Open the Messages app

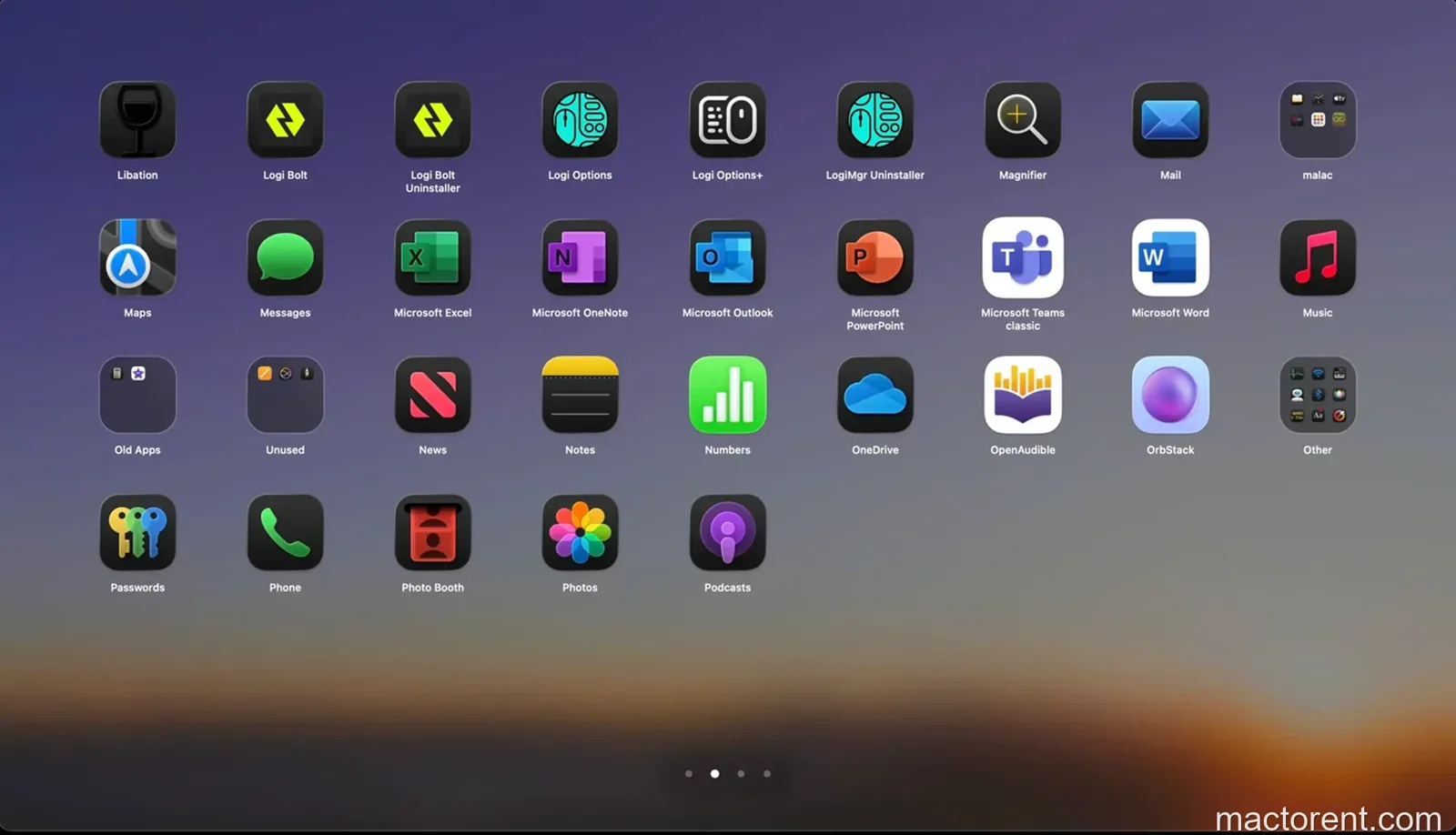285,257
